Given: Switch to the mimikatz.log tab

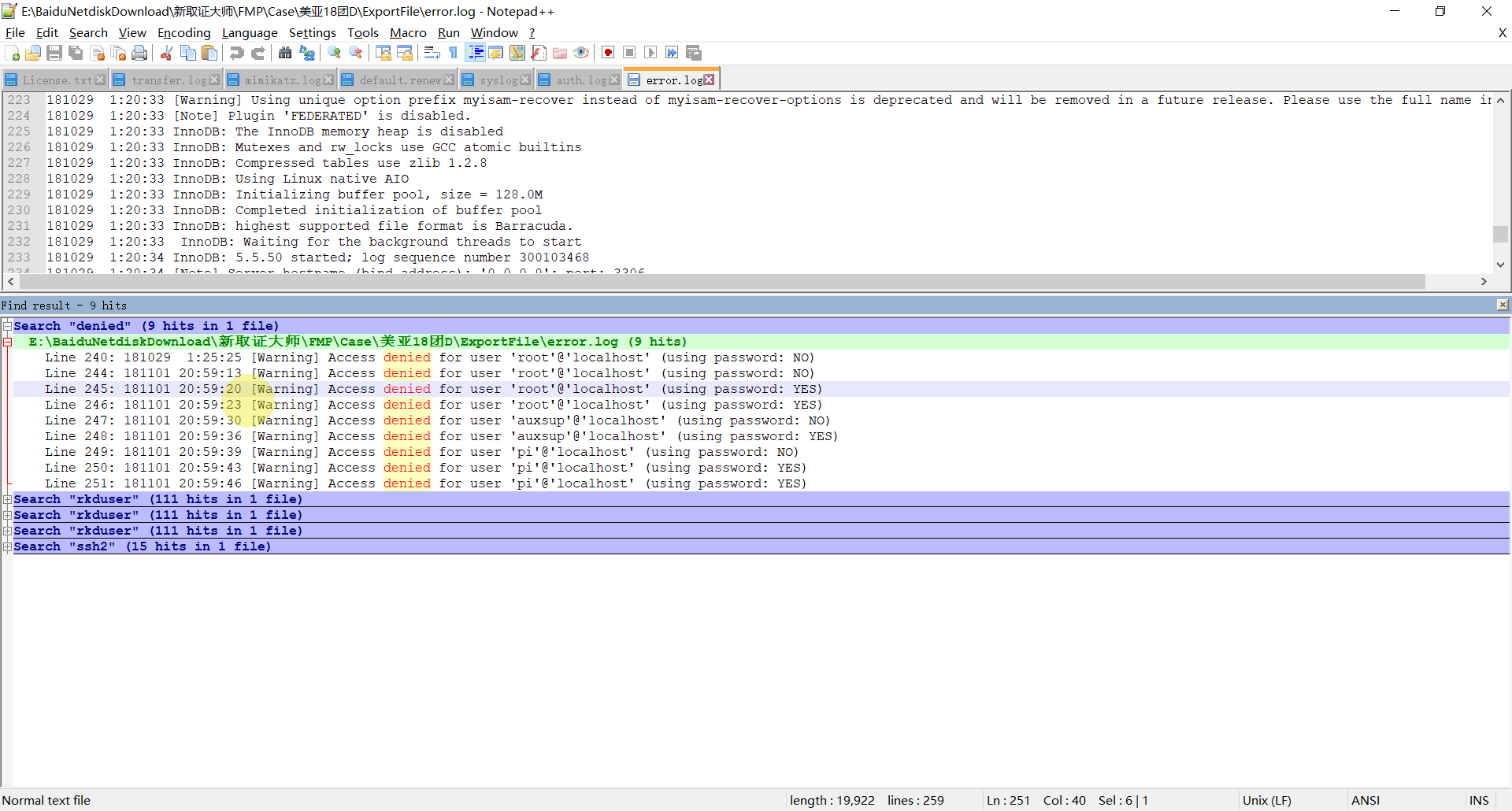Looking at the screenshot, I should point(283,80).
